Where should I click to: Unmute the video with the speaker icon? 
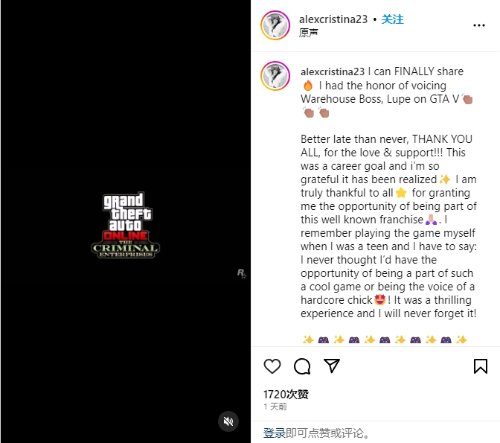(x=228, y=421)
